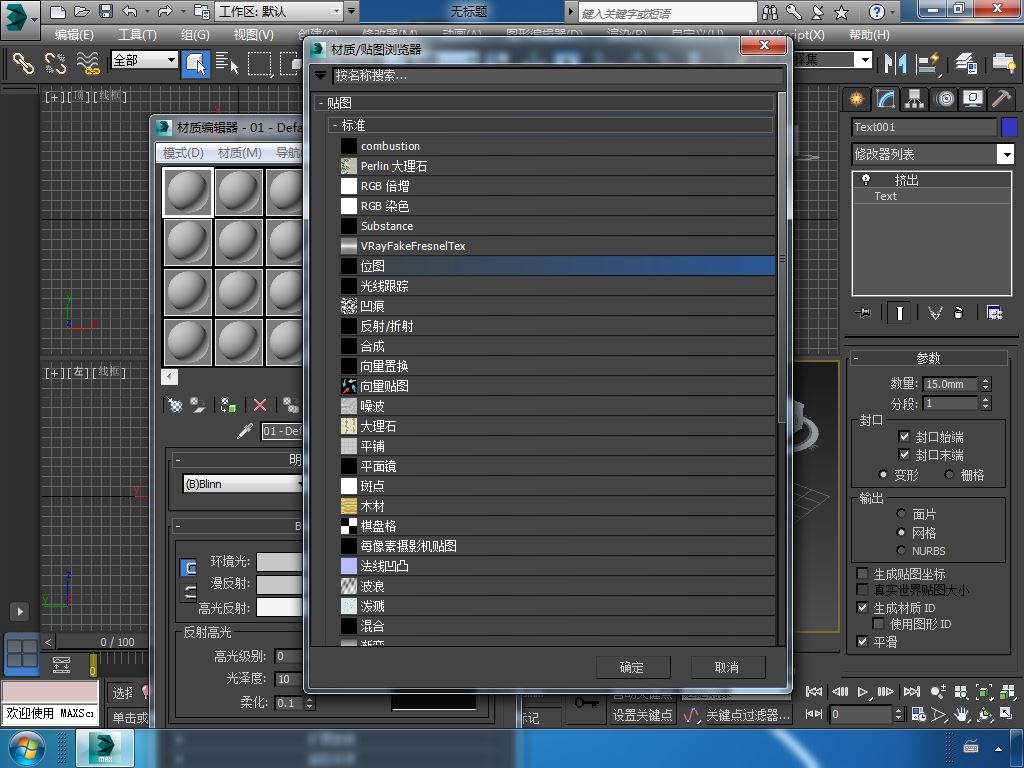Click the red X Reset Map icon
Image resolution: width=1024 pixels, height=768 pixels.
coord(260,405)
